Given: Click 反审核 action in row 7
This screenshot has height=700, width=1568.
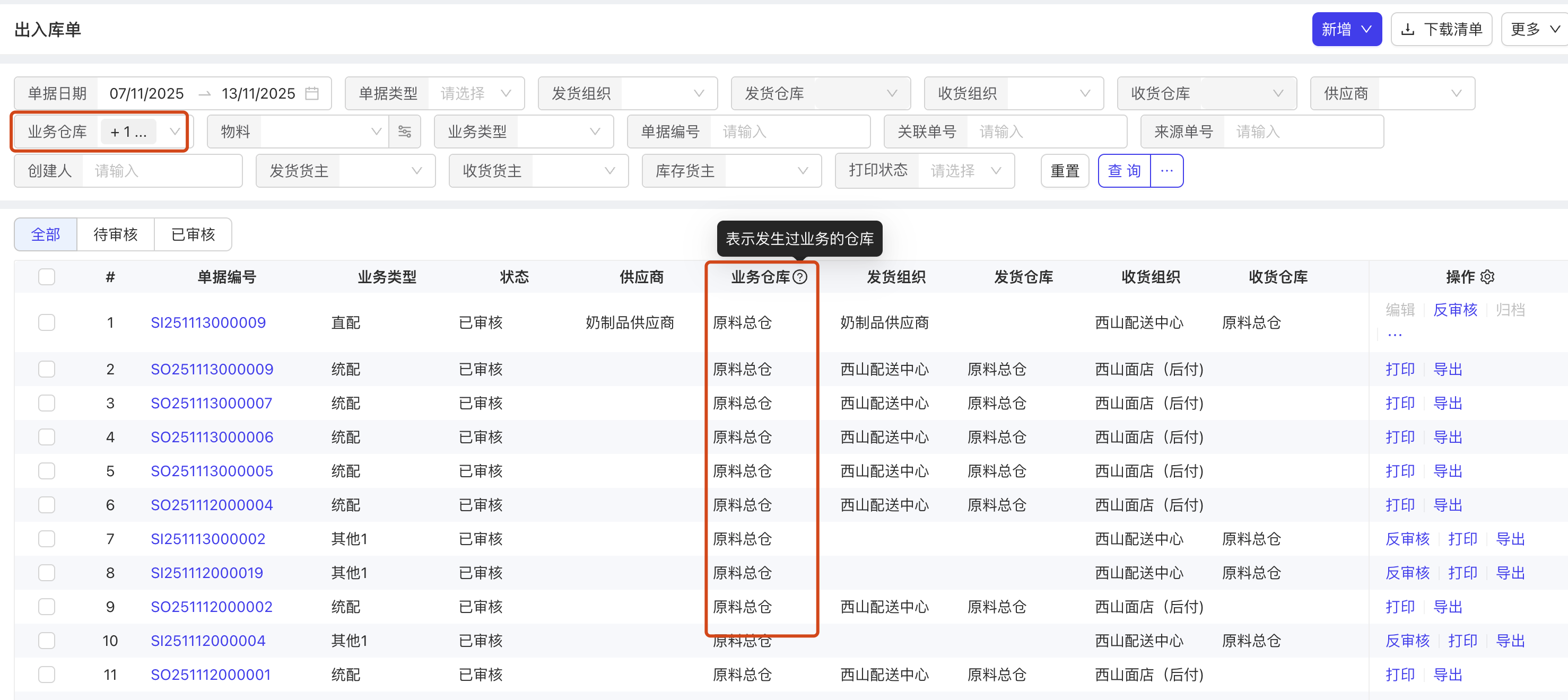Looking at the screenshot, I should tap(1407, 539).
